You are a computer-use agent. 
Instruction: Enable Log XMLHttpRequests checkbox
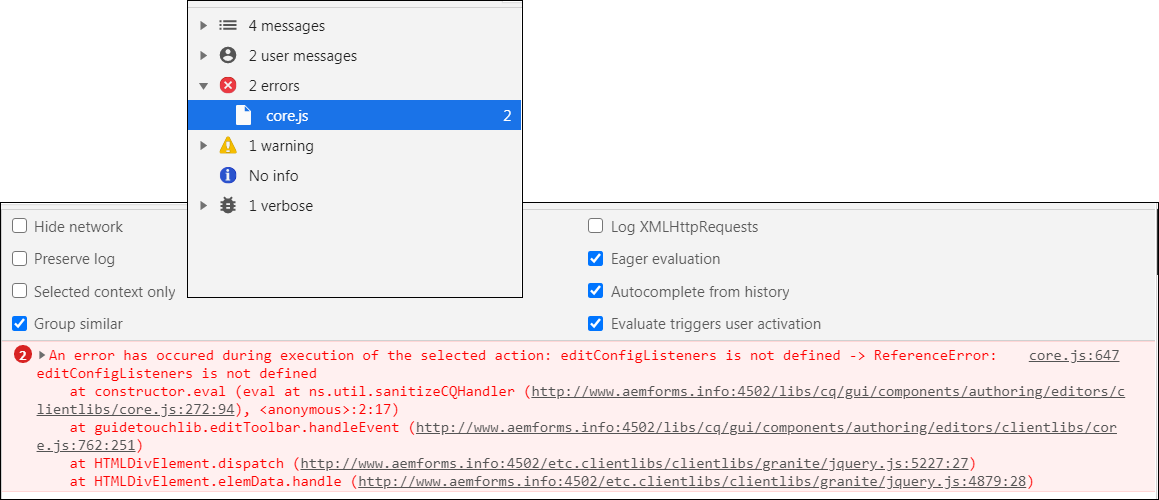pos(596,226)
